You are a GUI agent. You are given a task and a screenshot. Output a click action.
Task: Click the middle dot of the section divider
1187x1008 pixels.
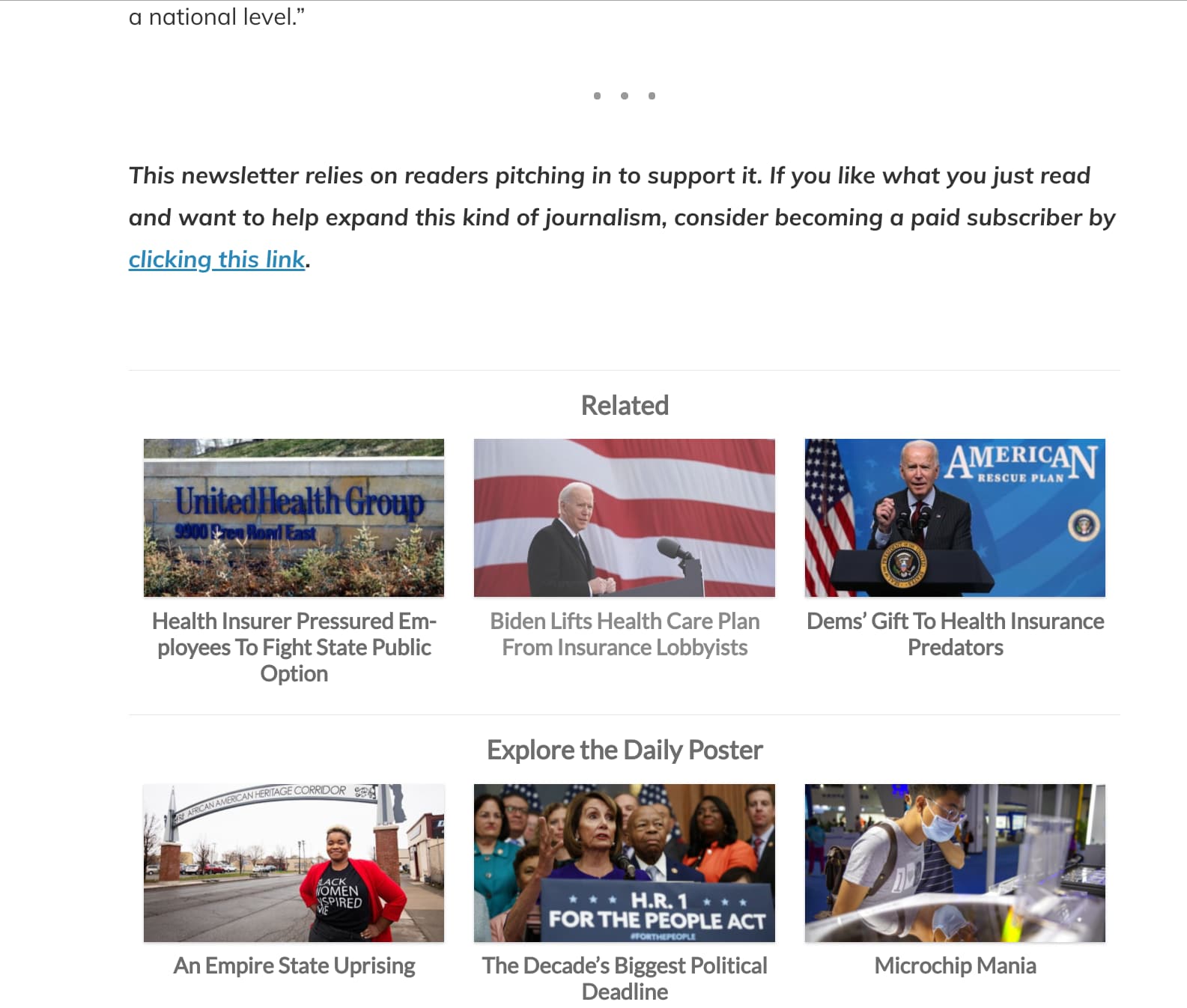click(625, 96)
